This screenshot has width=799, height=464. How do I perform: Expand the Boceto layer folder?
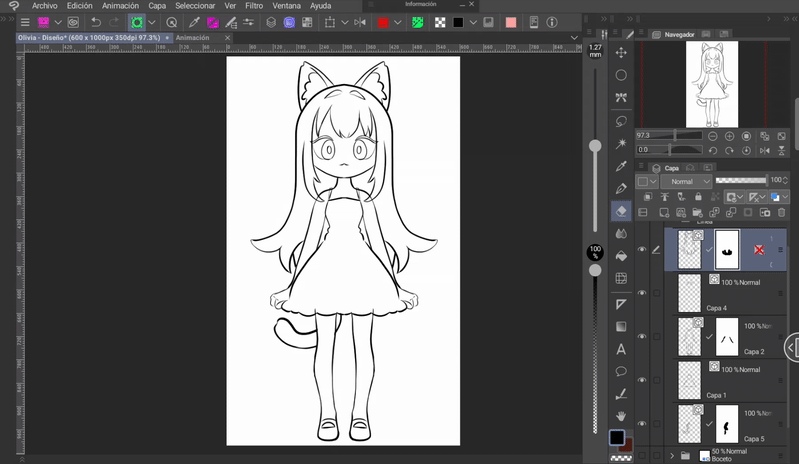[672, 456]
